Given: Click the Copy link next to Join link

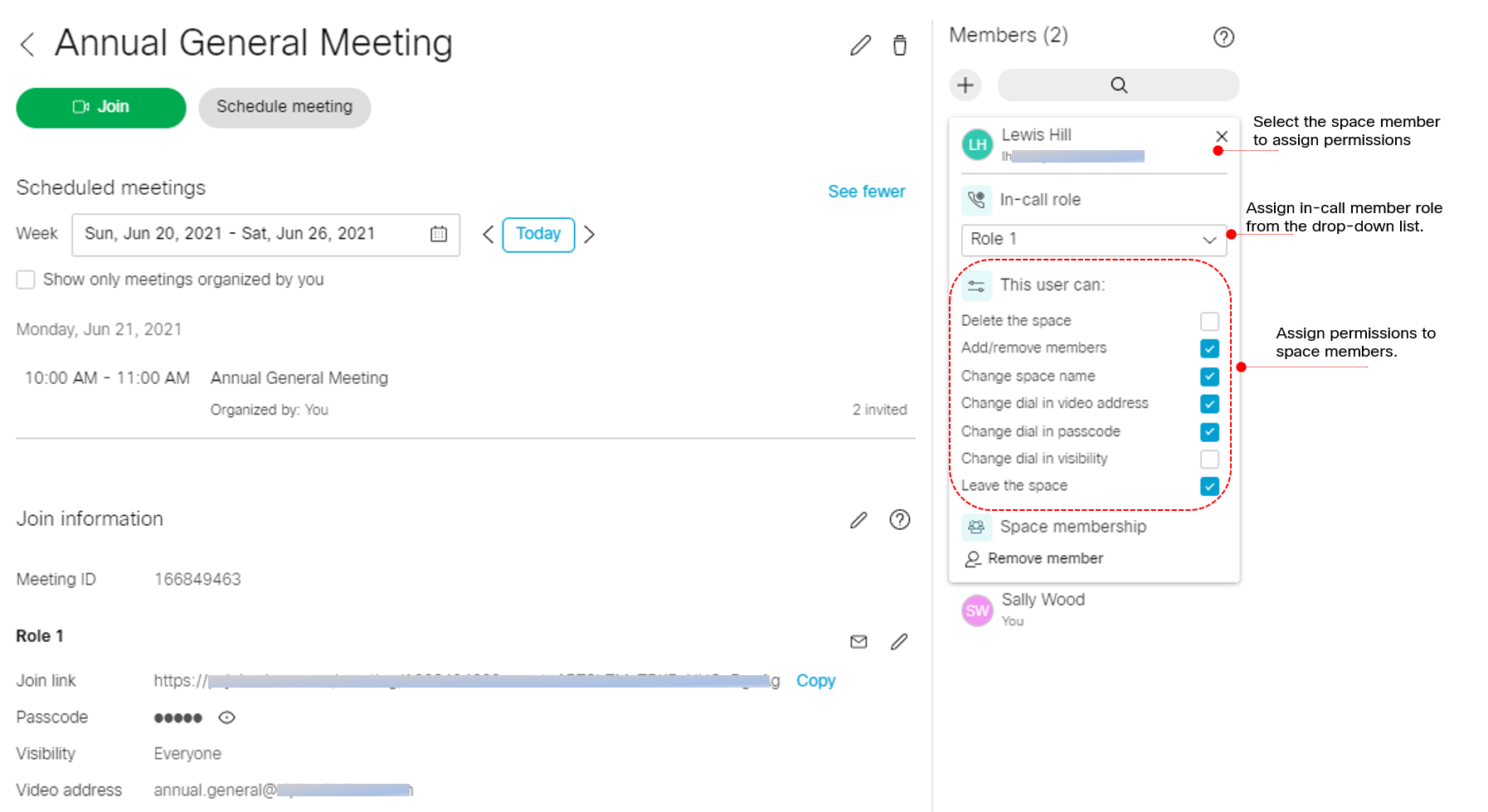Looking at the screenshot, I should [815, 681].
